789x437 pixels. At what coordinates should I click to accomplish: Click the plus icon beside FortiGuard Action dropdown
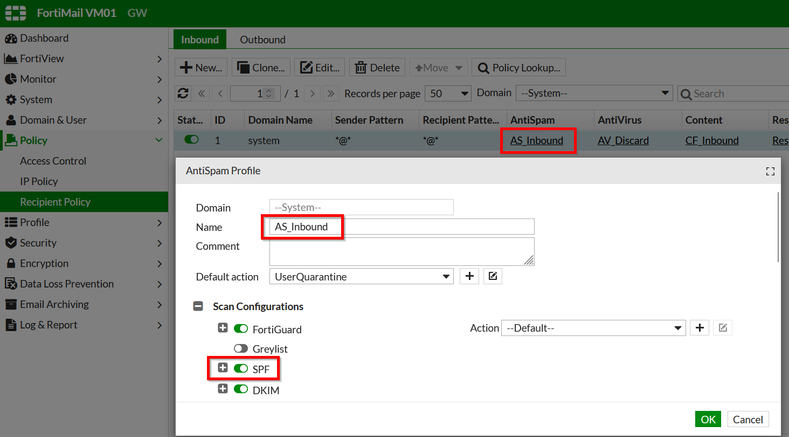point(700,328)
